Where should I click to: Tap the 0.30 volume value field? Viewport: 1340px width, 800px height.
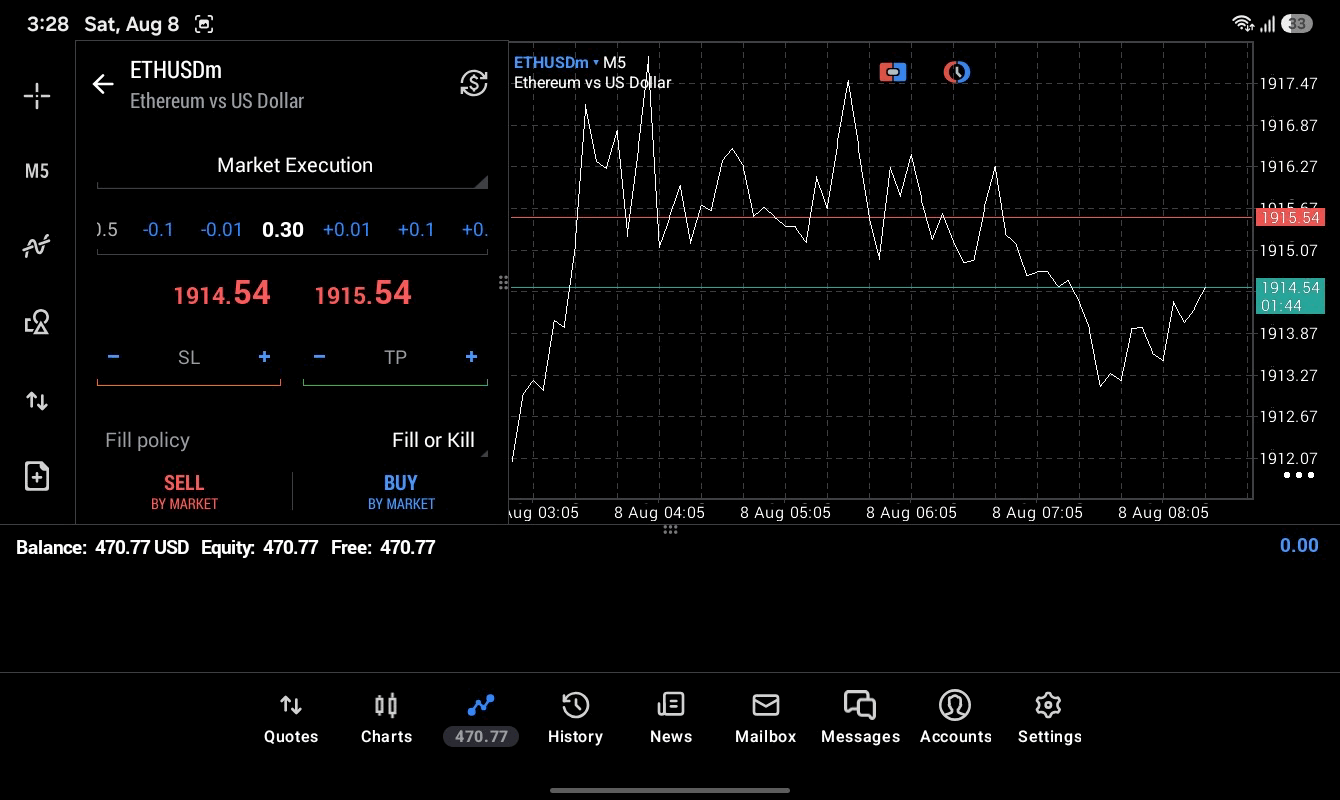pyautogui.click(x=283, y=230)
